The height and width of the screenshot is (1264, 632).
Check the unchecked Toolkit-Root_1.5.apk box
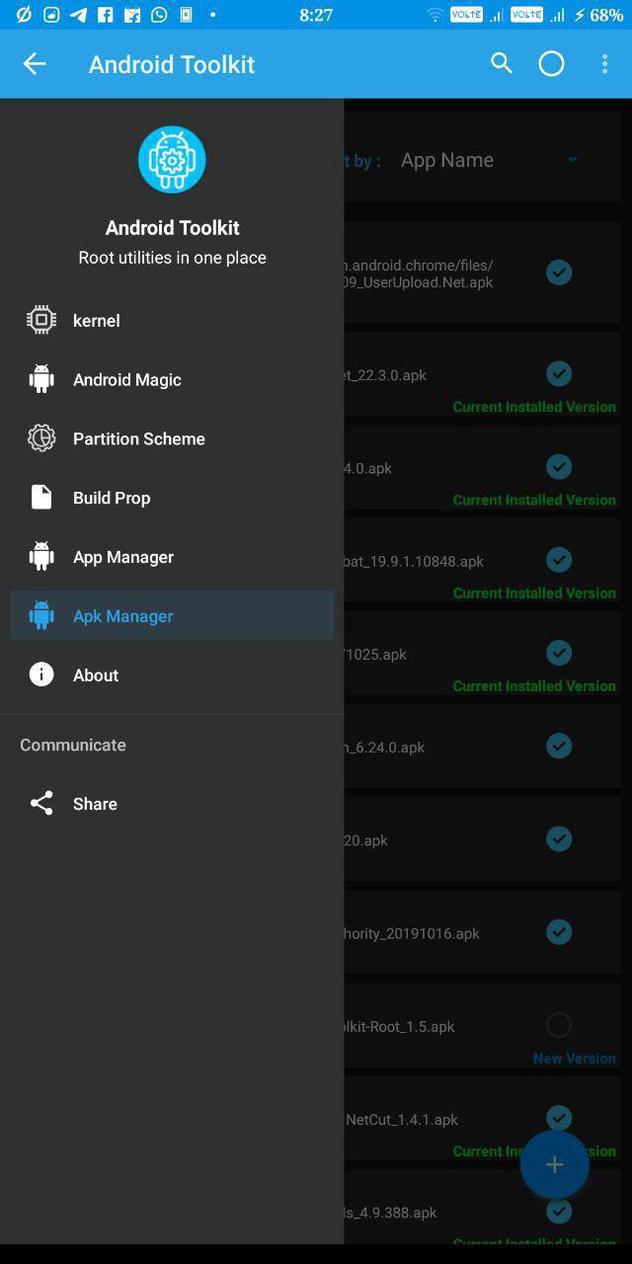(559, 1025)
